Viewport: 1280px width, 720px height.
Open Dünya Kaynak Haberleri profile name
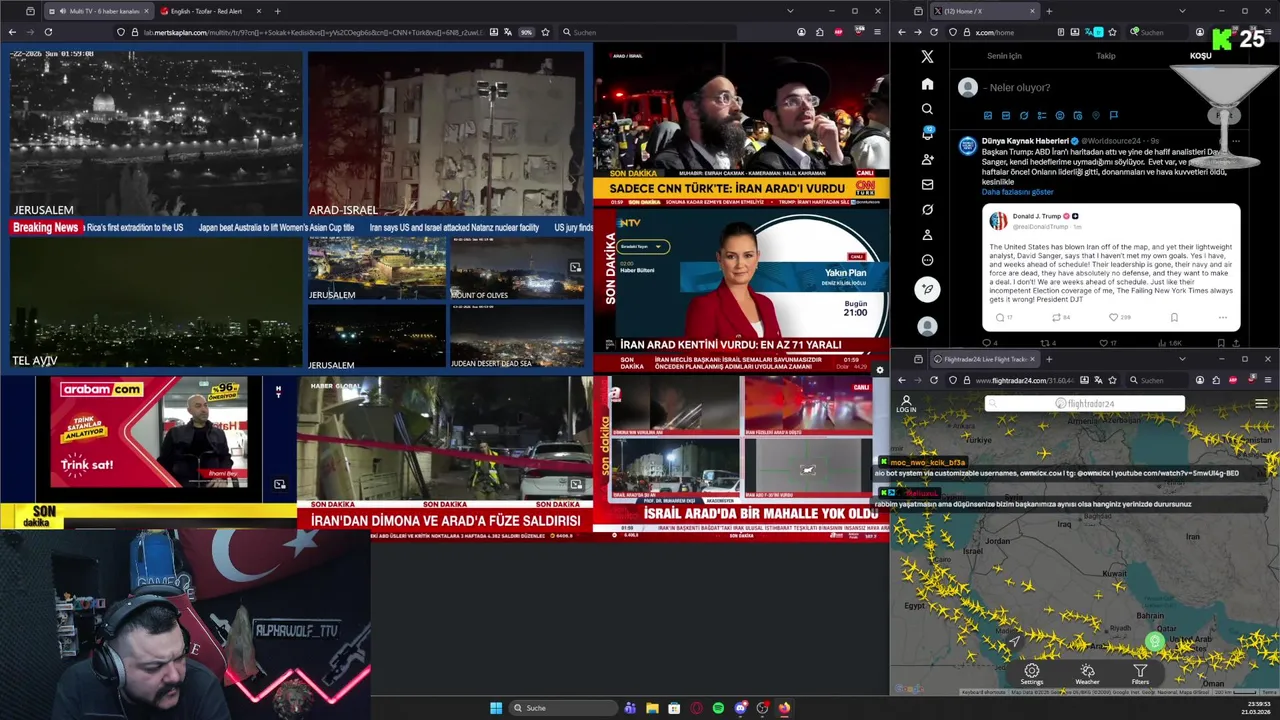(x=1025, y=141)
